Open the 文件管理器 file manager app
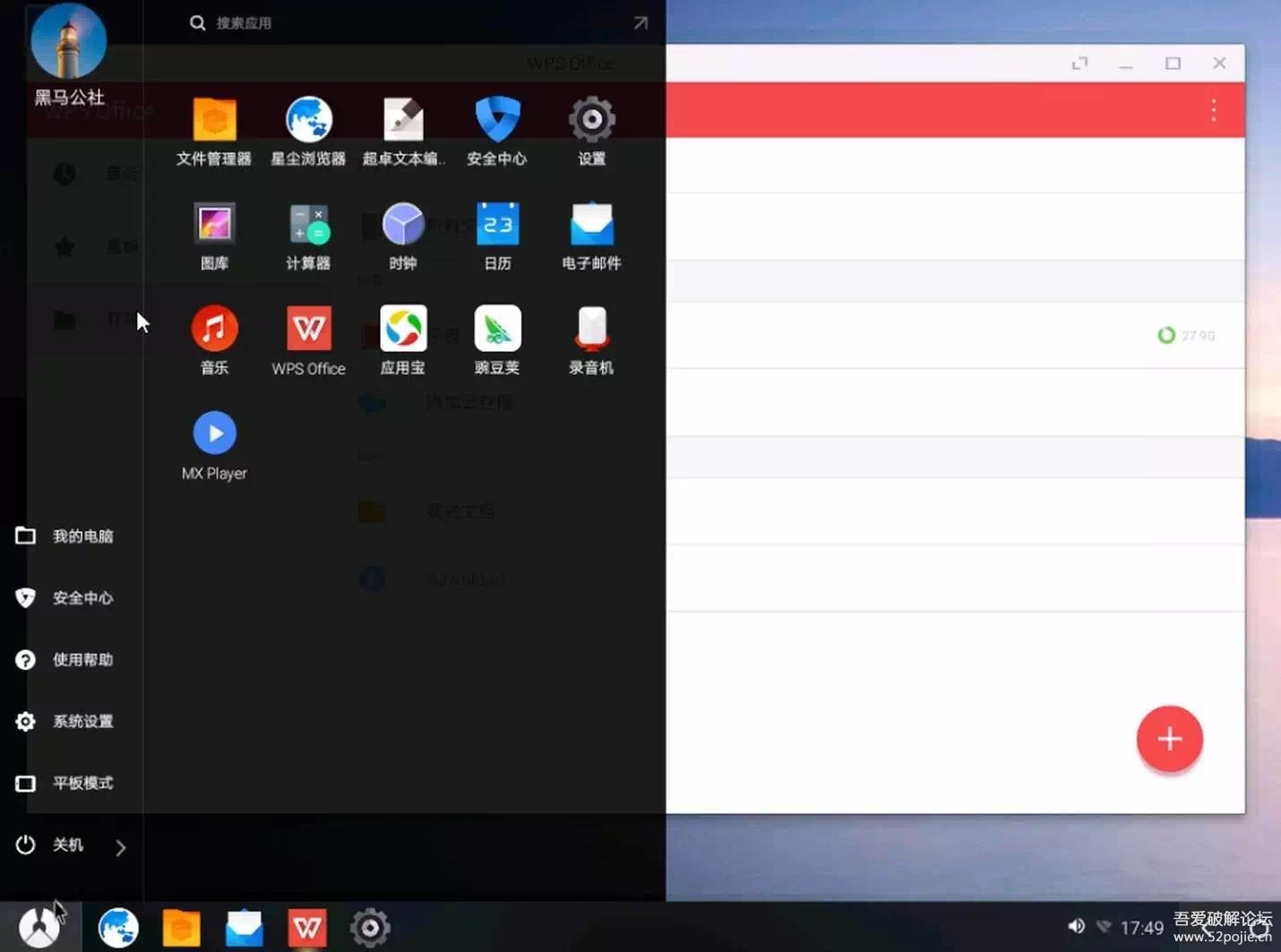The image size is (1281, 952). [x=214, y=120]
